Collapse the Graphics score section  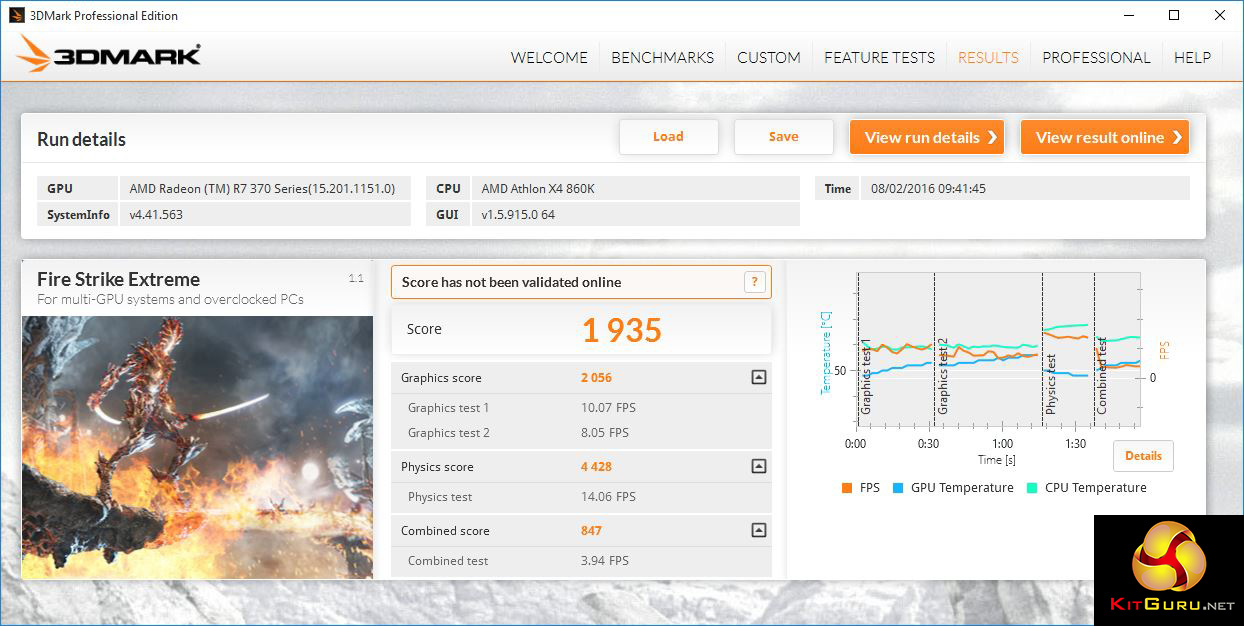tap(758, 378)
